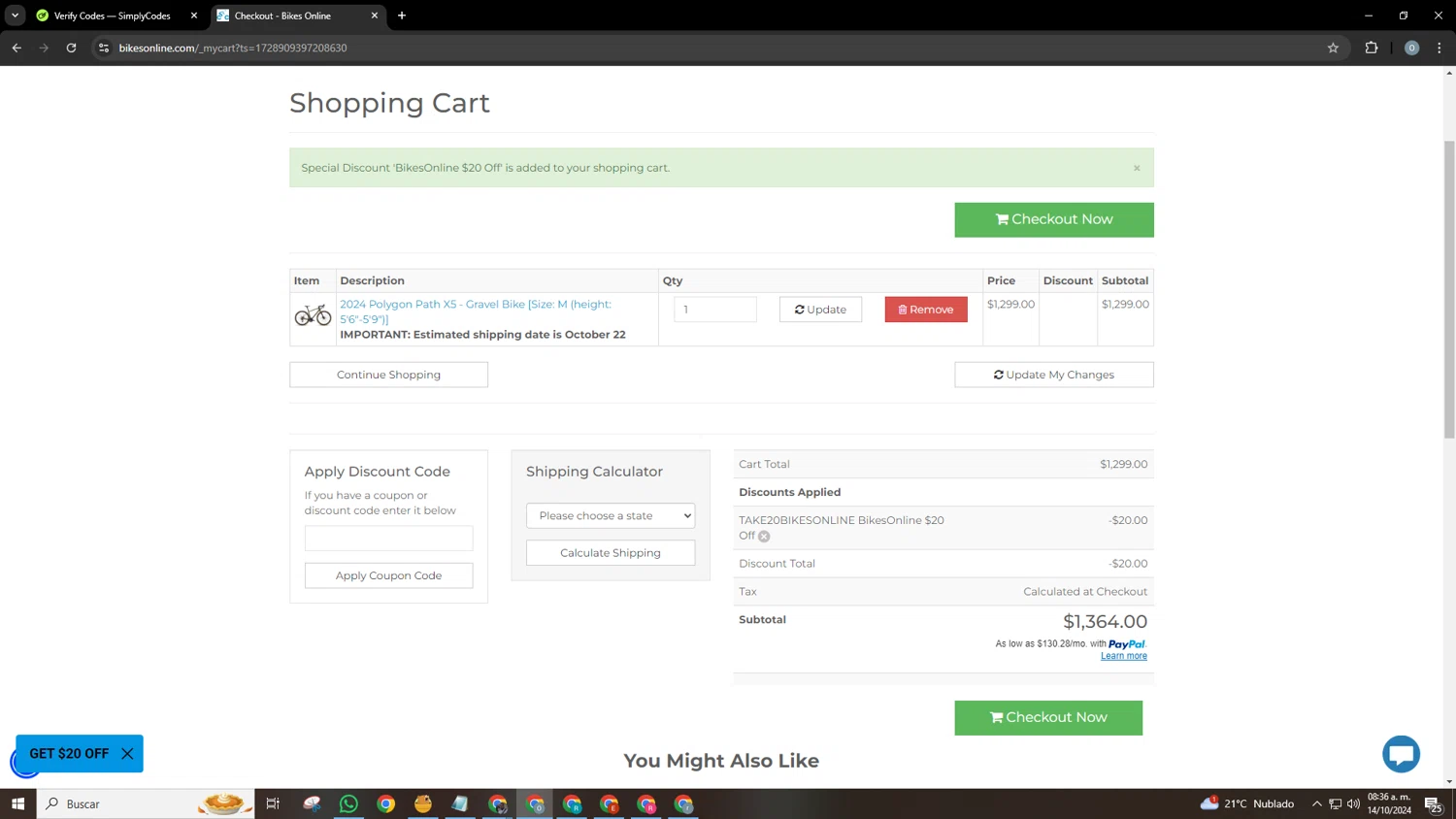Click the browser forward arrow
The height and width of the screenshot is (819, 1456).
[44, 48]
